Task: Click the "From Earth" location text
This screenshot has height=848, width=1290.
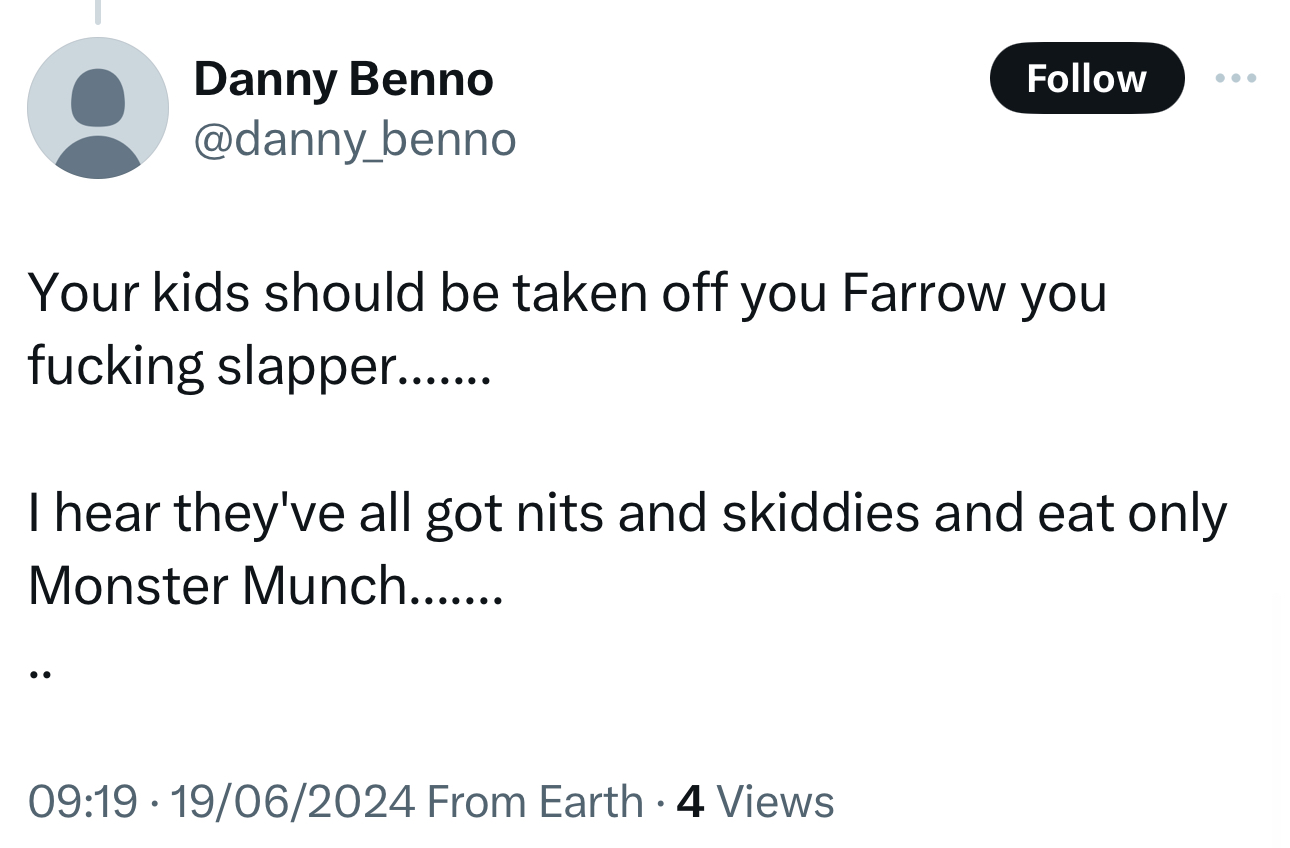Action: coord(535,802)
